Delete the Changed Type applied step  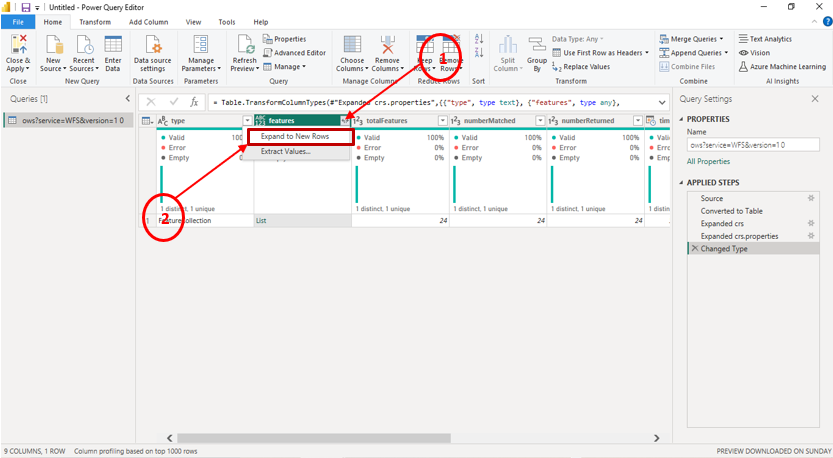pyautogui.click(x=694, y=248)
